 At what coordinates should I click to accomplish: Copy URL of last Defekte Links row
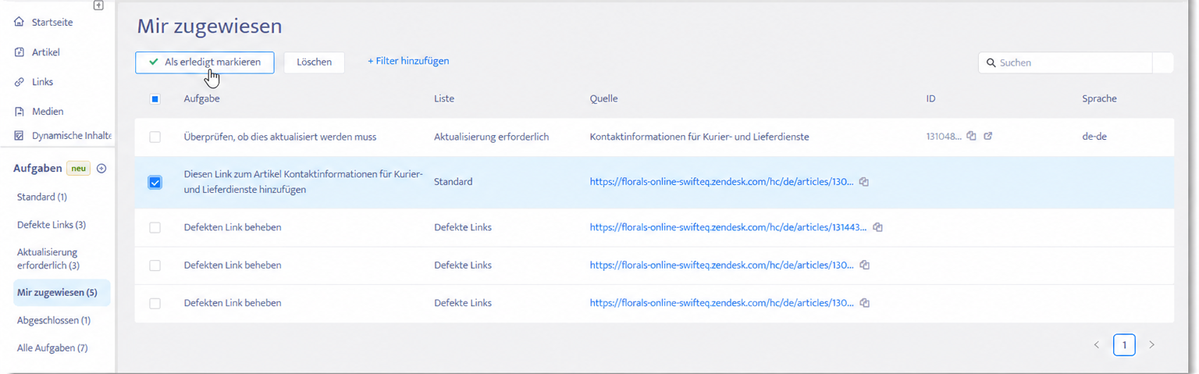pyautogui.click(x=863, y=303)
